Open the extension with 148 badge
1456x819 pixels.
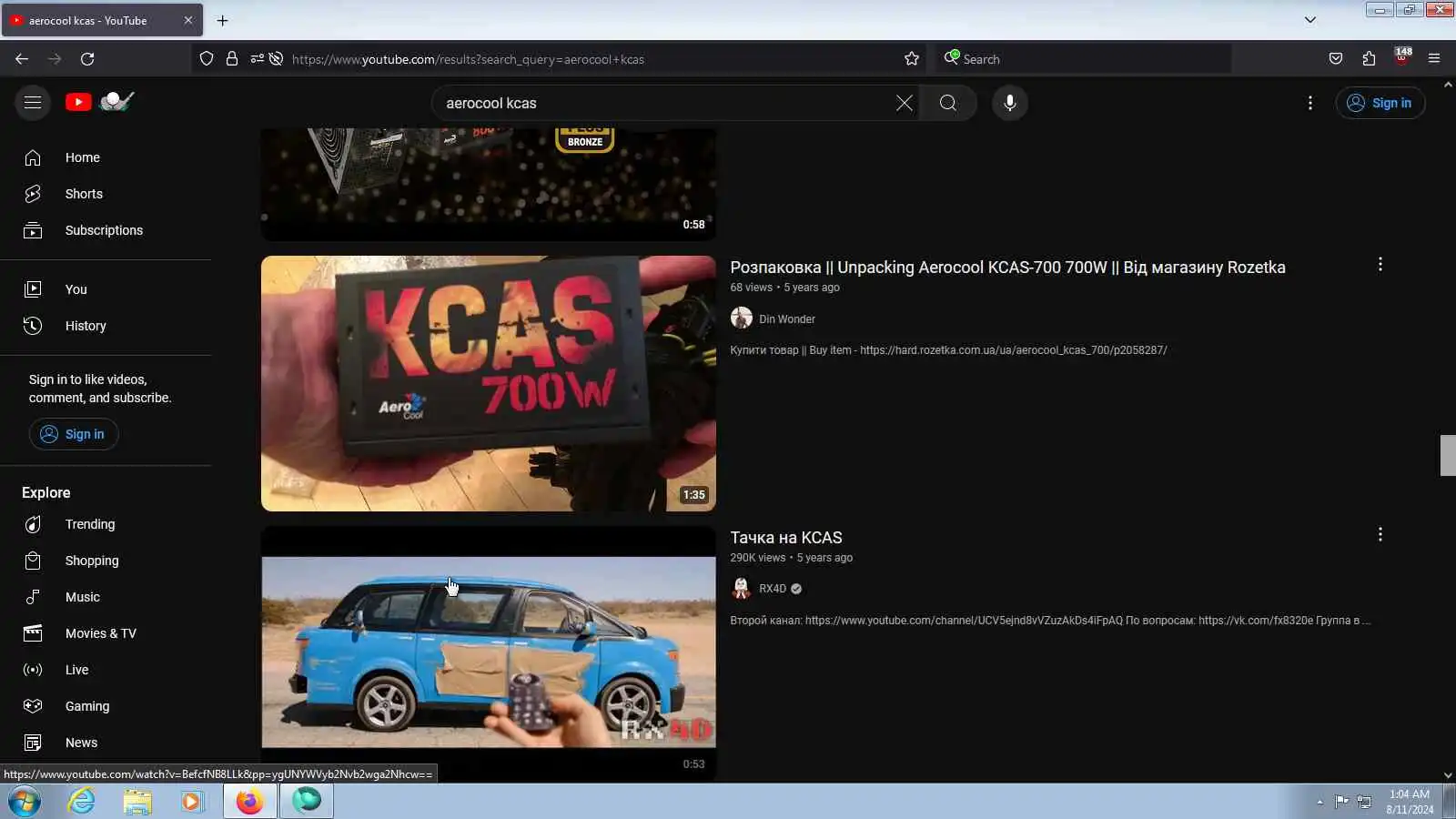click(1402, 57)
